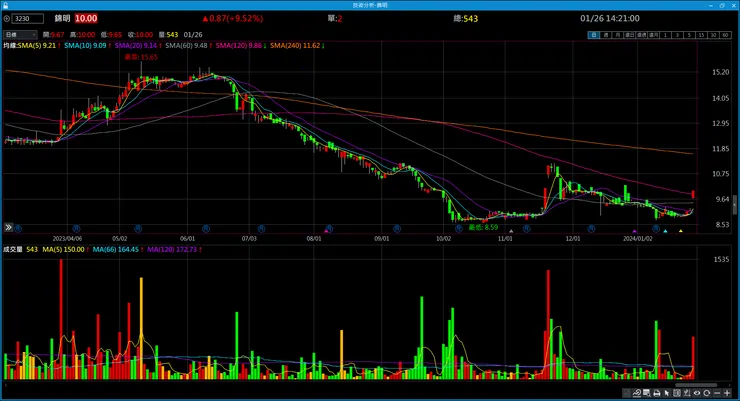Zoom out chart with the minus icon
This screenshot has width=740, height=401.
(717, 393)
